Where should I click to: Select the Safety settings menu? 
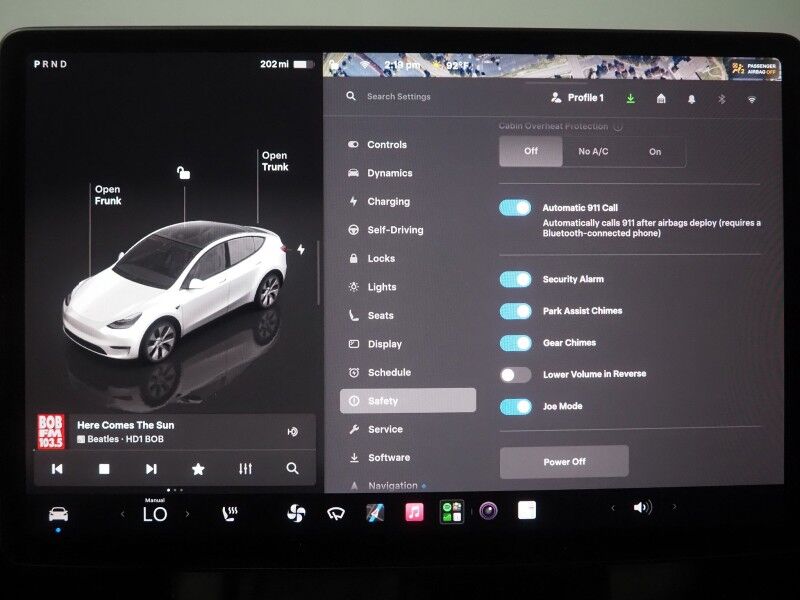[408, 401]
